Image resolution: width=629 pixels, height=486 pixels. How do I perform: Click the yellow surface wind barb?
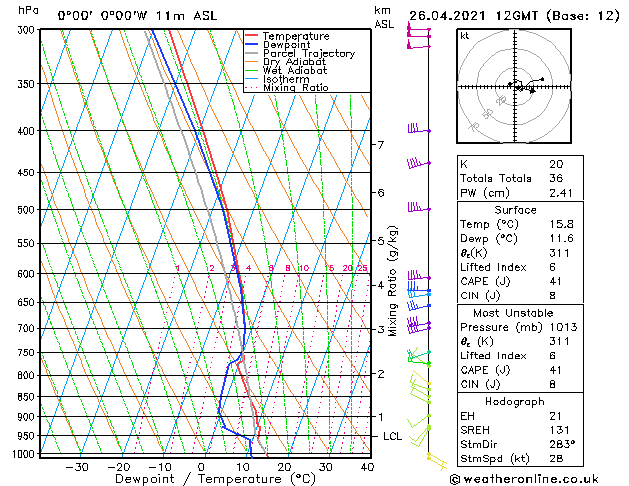pyautogui.click(x=435, y=459)
